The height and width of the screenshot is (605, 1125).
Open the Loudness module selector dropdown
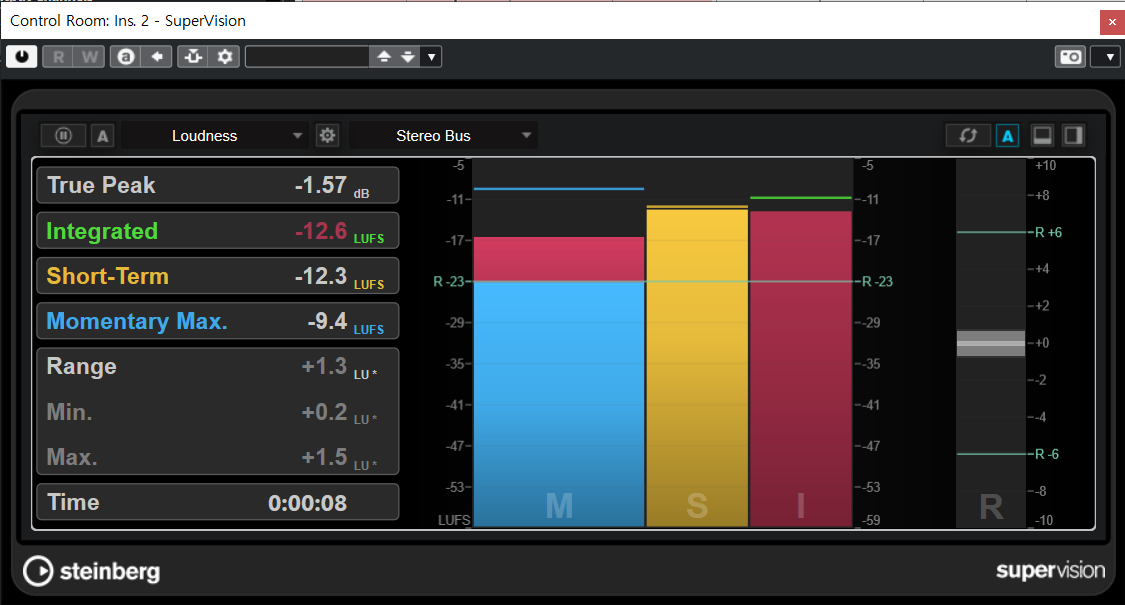tap(215, 136)
